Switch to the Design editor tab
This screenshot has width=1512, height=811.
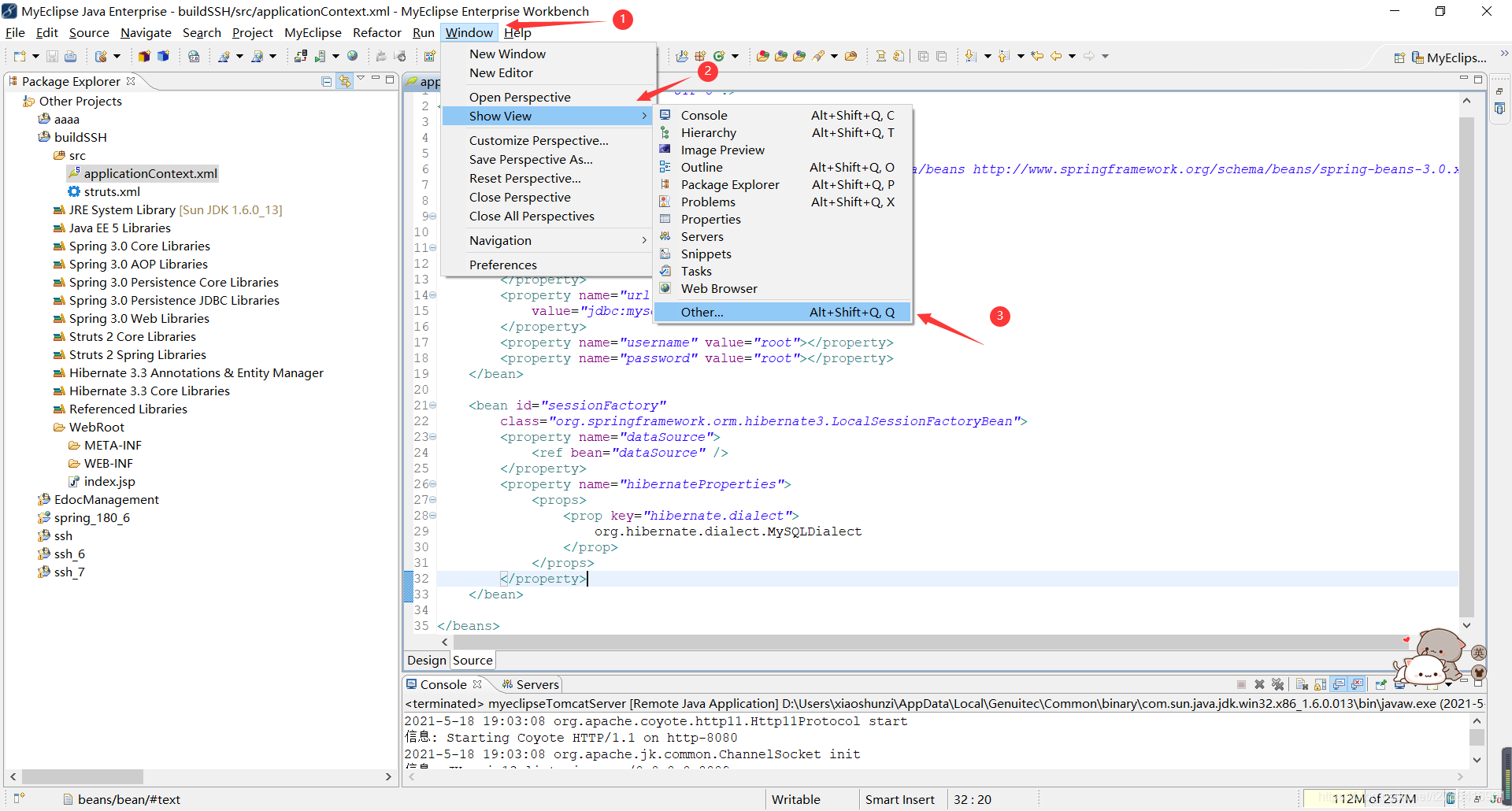point(427,660)
